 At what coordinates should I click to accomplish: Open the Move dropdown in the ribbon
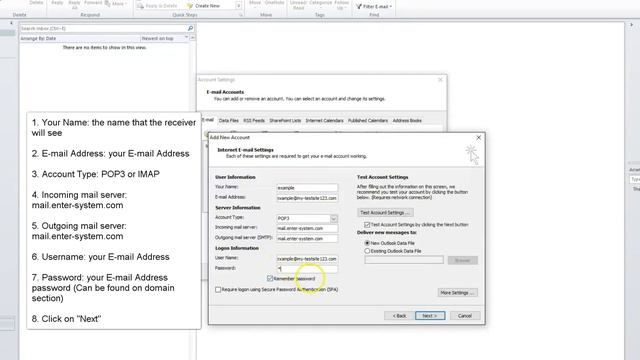click(255, 3)
